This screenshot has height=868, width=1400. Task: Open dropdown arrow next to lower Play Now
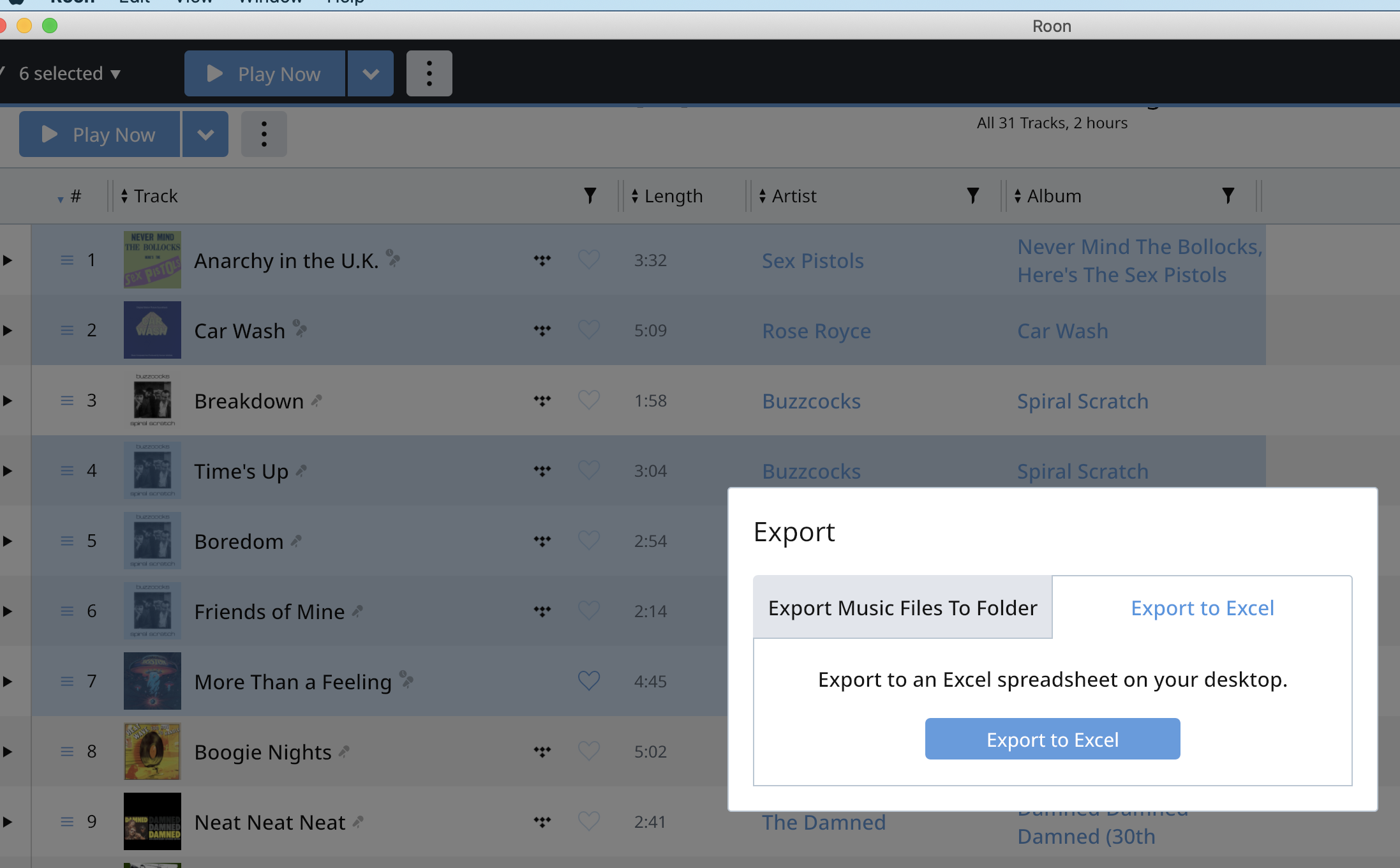205,135
